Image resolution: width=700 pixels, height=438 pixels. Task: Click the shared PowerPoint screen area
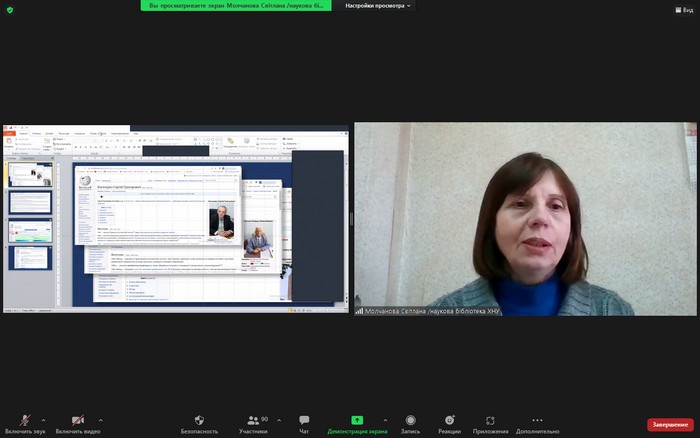click(x=175, y=219)
